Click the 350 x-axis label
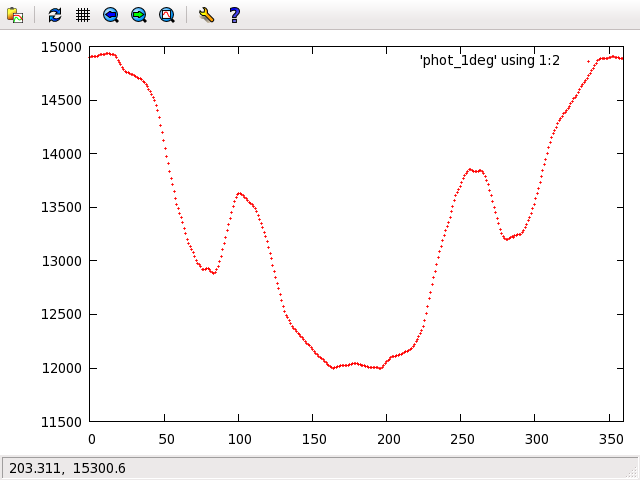This screenshot has height=480, width=640. pyautogui.click(x=610, y=439)
